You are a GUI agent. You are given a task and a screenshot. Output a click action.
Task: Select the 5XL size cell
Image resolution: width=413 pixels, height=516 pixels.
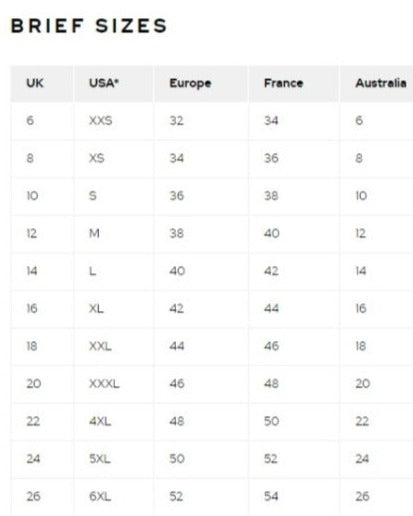[x=100, y=459]
